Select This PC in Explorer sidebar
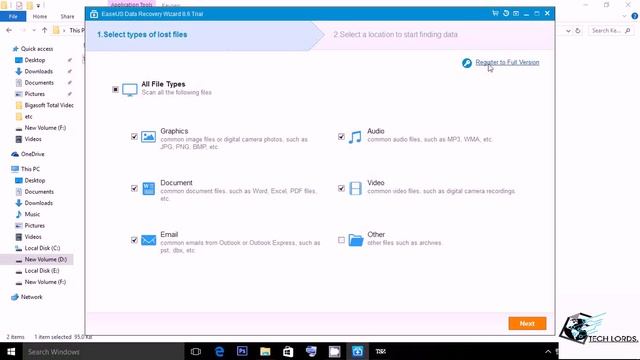This screenshot has width=640, height=360. pos(30,169)
